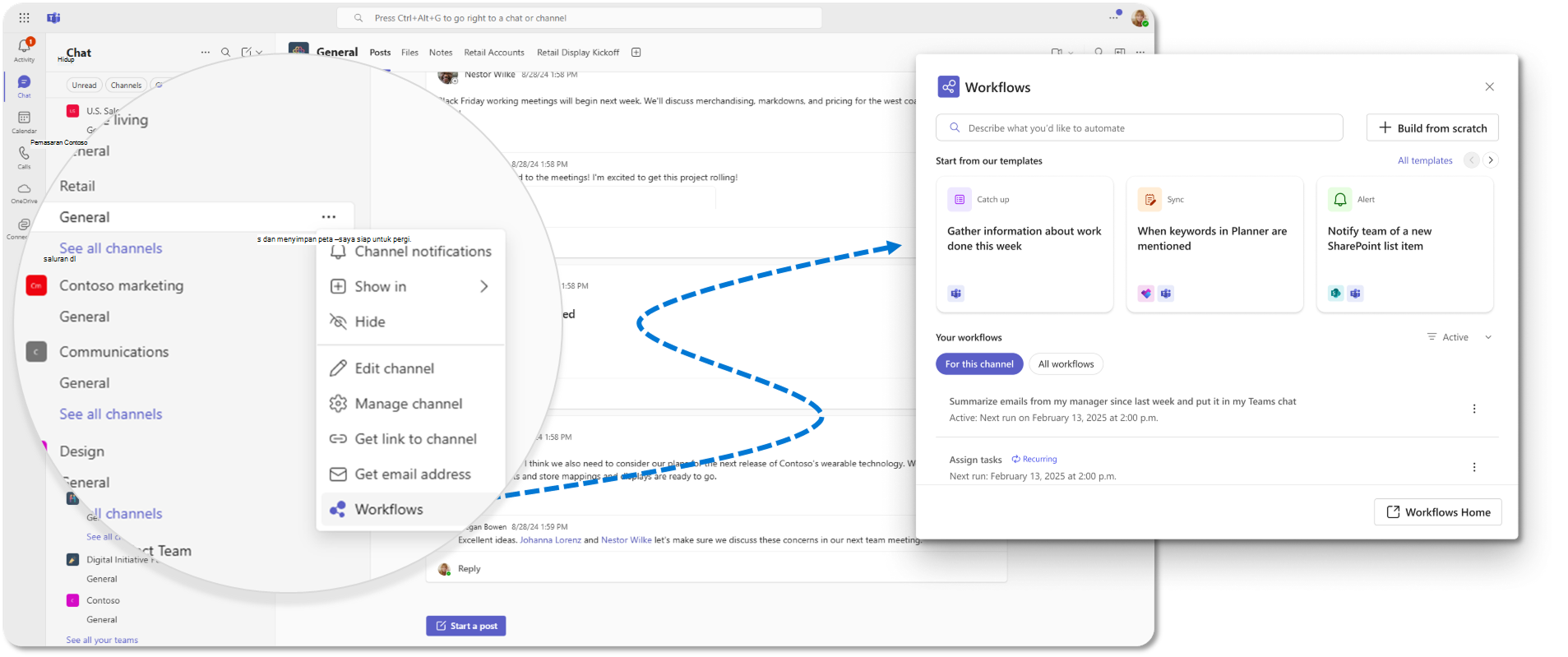The height and width of the screenshot is (657, 1568).
Task: Open the Gather information about work template
Action: (1025, 245)
